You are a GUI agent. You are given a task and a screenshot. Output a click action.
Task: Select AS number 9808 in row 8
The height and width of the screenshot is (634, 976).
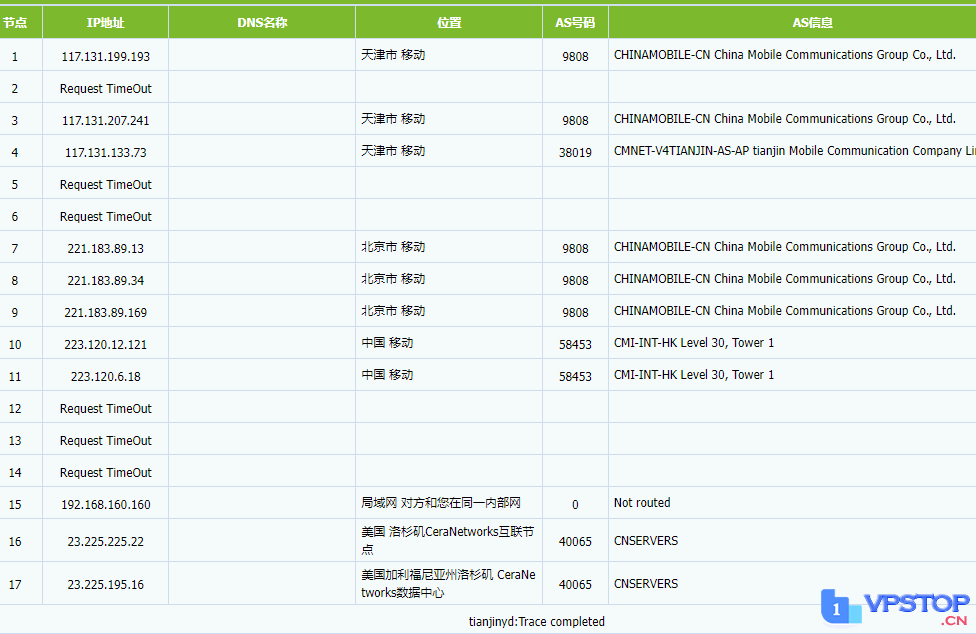tap(575, 281)
